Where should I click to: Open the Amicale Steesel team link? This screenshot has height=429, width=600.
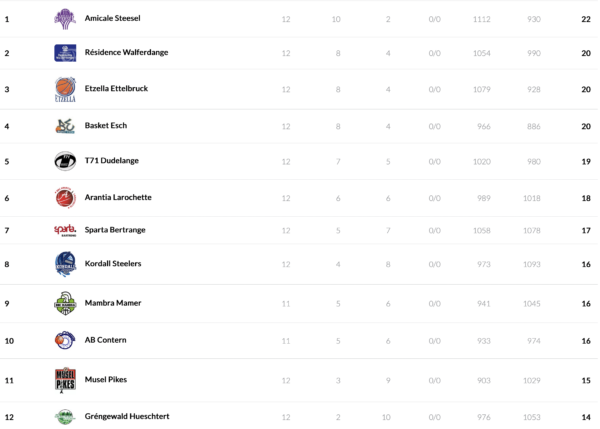113,19
